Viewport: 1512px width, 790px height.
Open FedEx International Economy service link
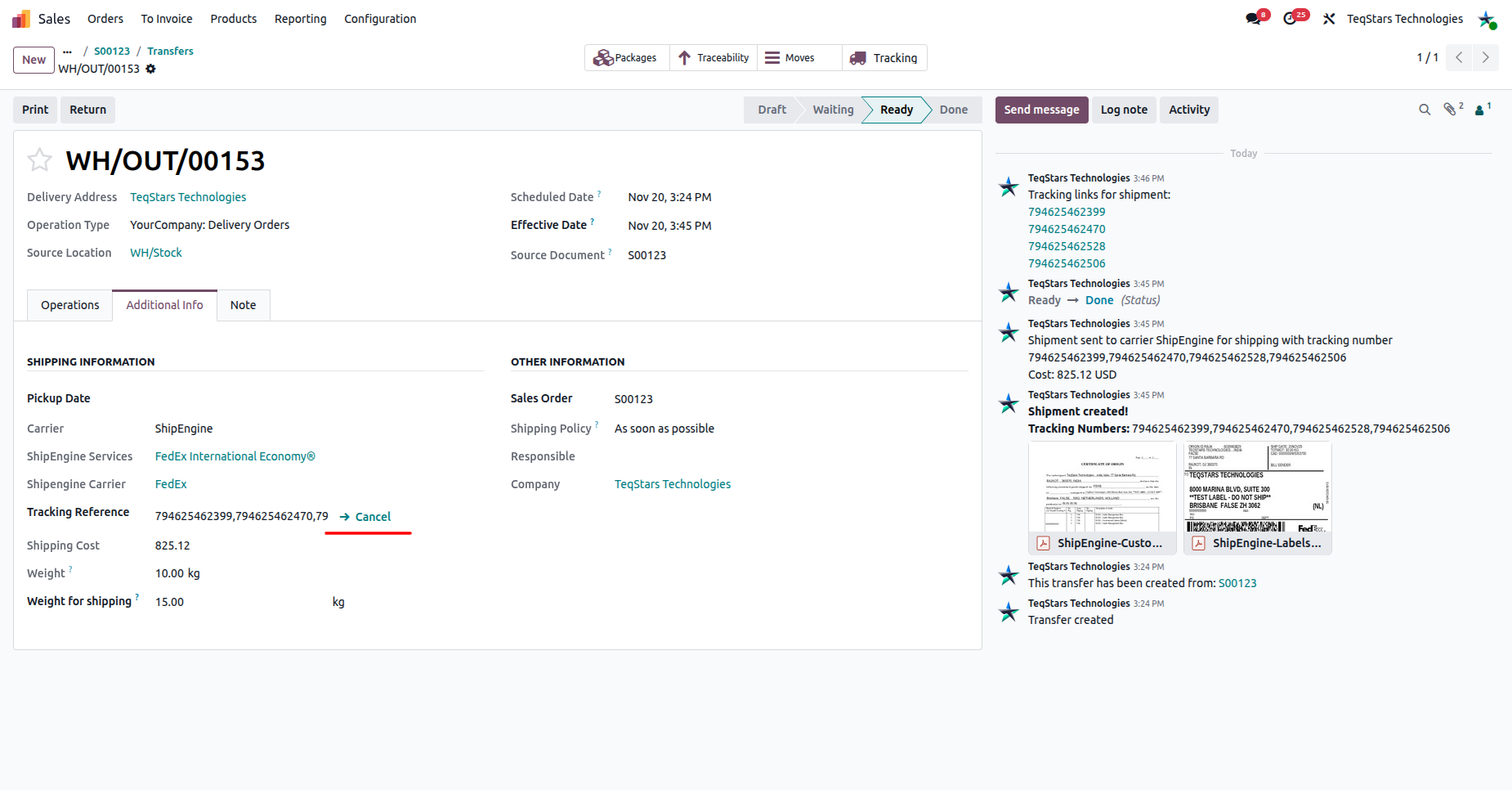[x=235, y=456]
